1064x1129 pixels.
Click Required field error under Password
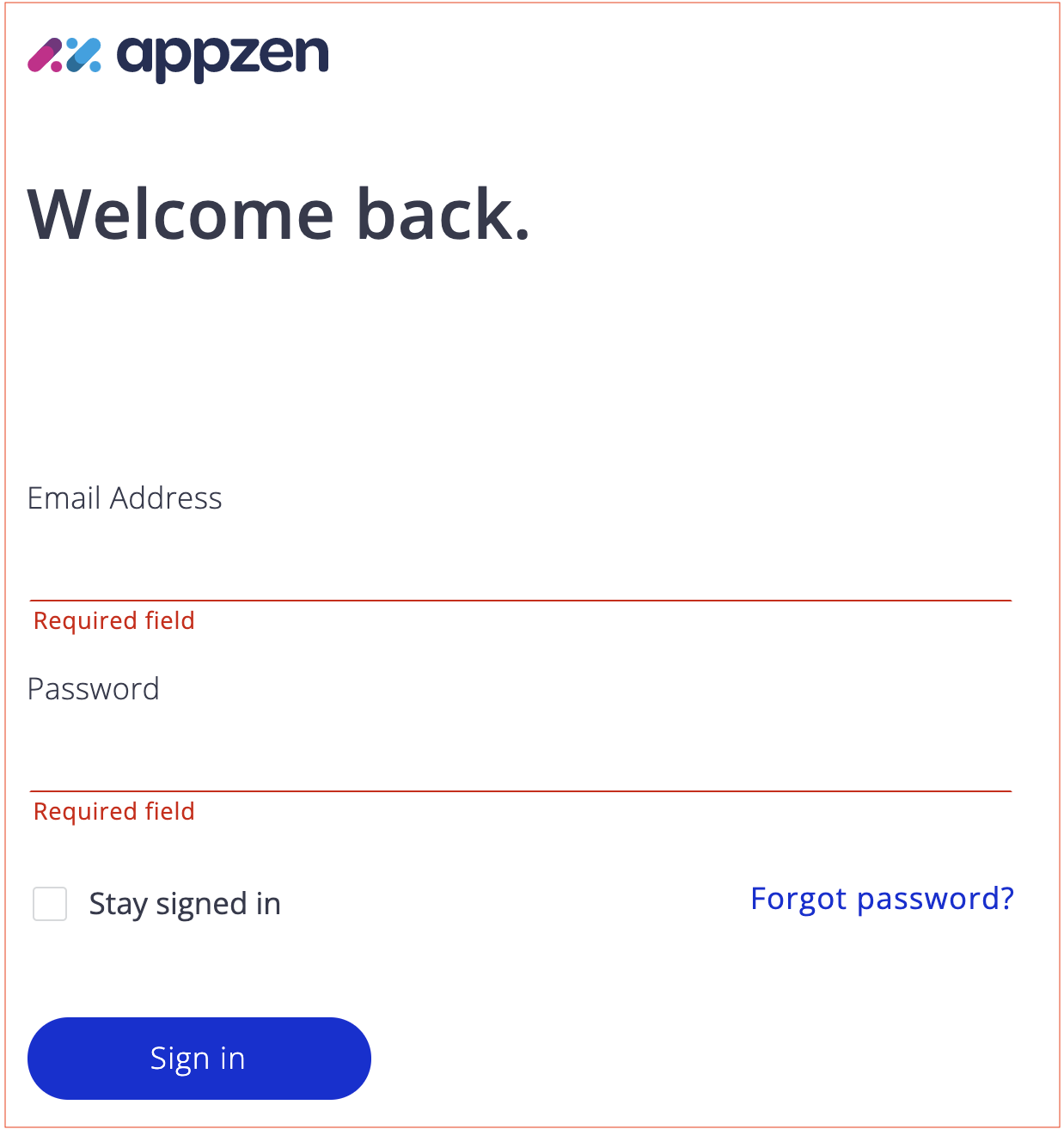(x=114, y=811)
